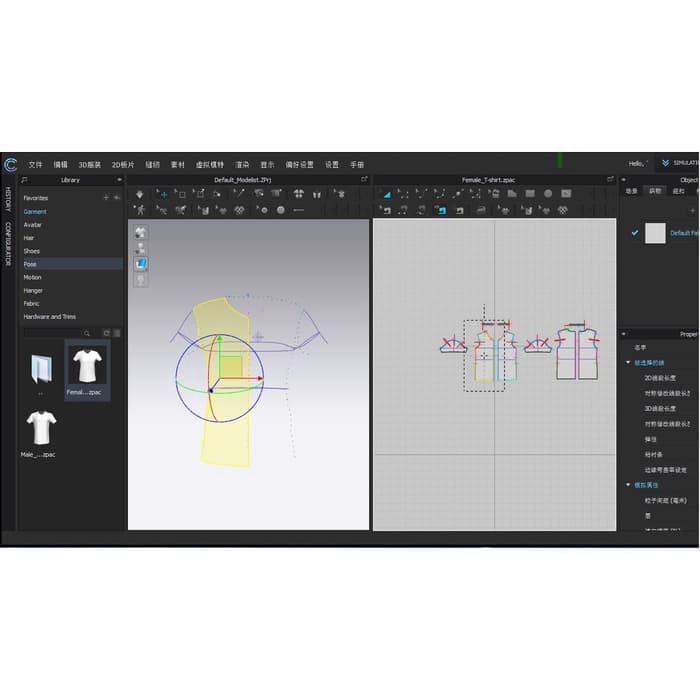Image resolution: width=700 pixels, height=700 pixels.
Task: Click the faded bottom display icon in 3D viewport
Action: [x=141, y=280]
